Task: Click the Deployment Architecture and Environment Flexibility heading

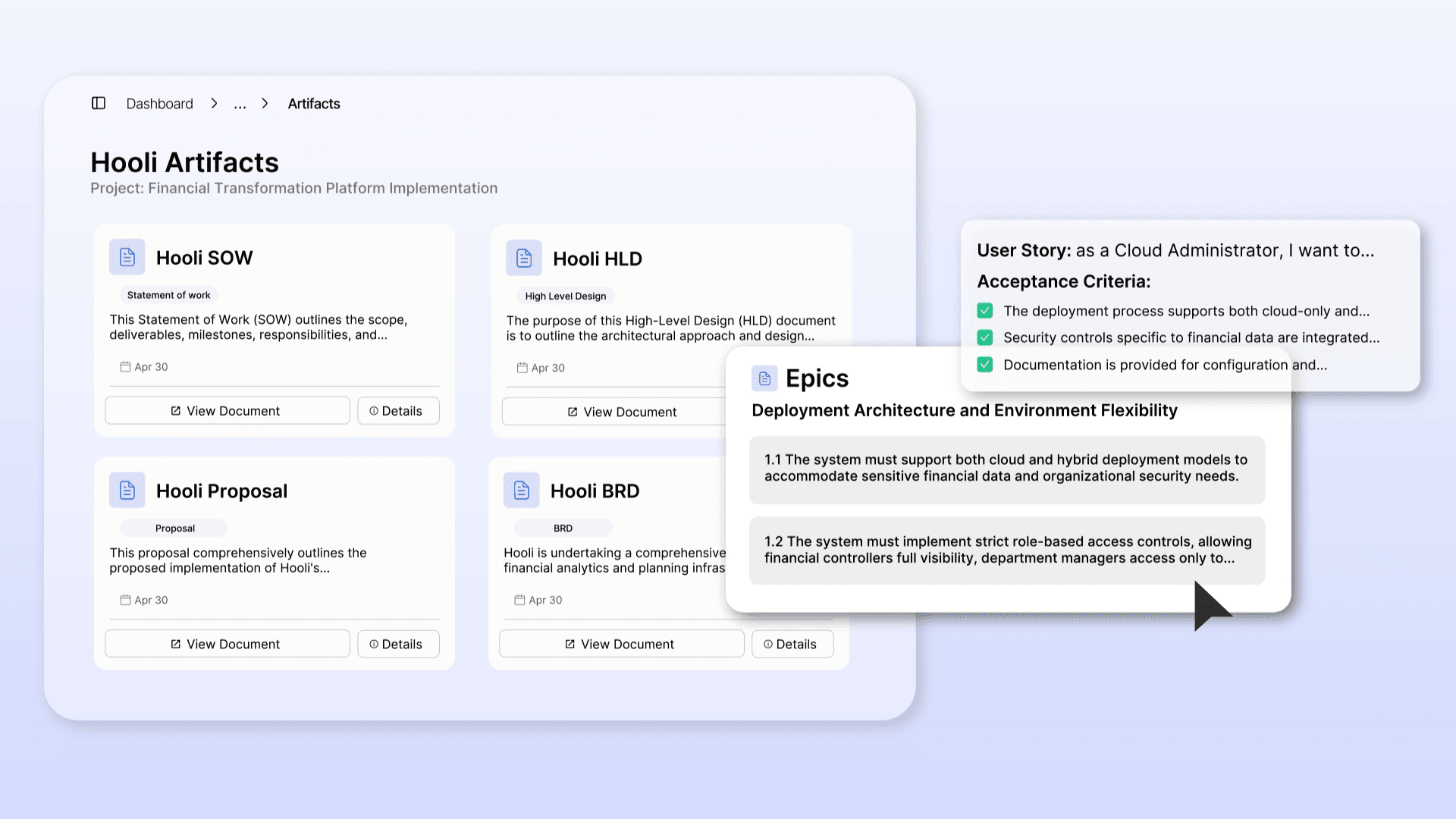Action: pyautogui.click(x=965, y=410)
